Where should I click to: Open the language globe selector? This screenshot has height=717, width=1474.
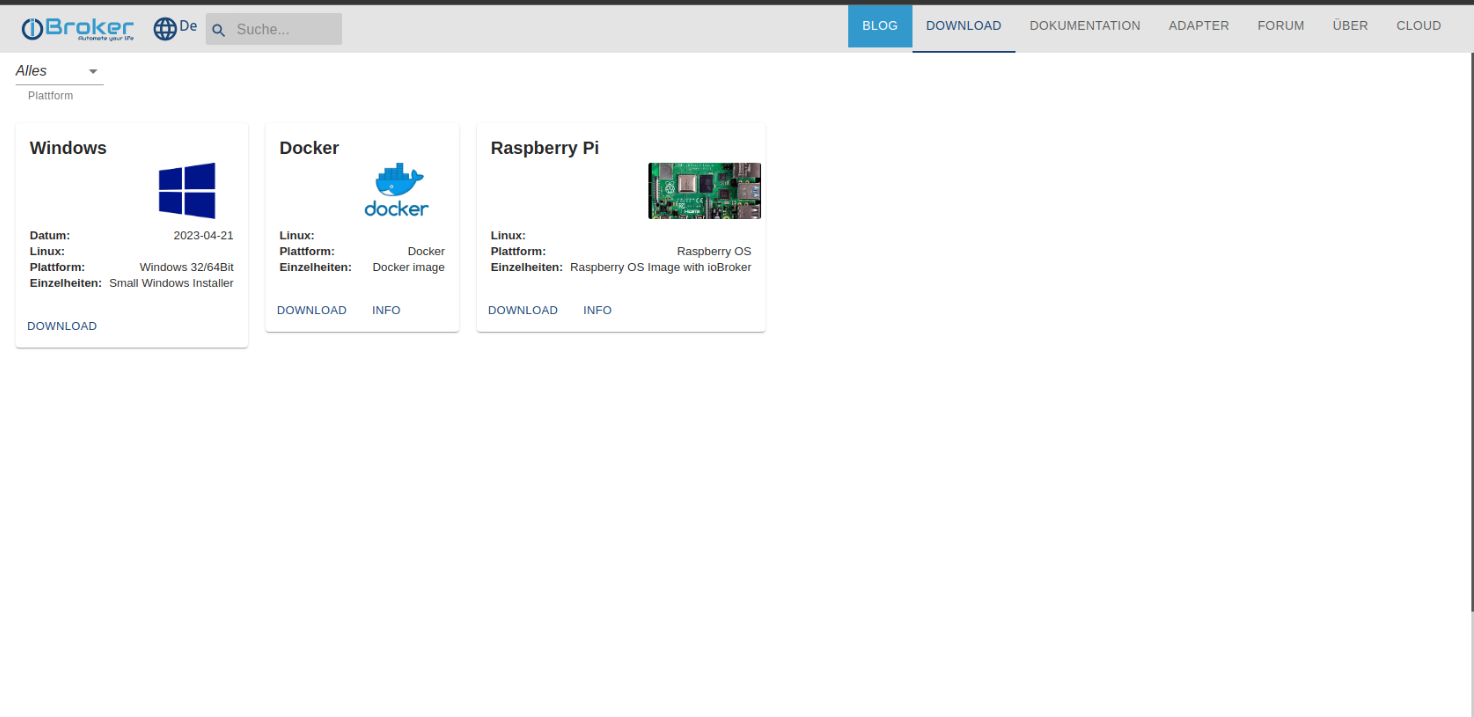coord(165,29)
